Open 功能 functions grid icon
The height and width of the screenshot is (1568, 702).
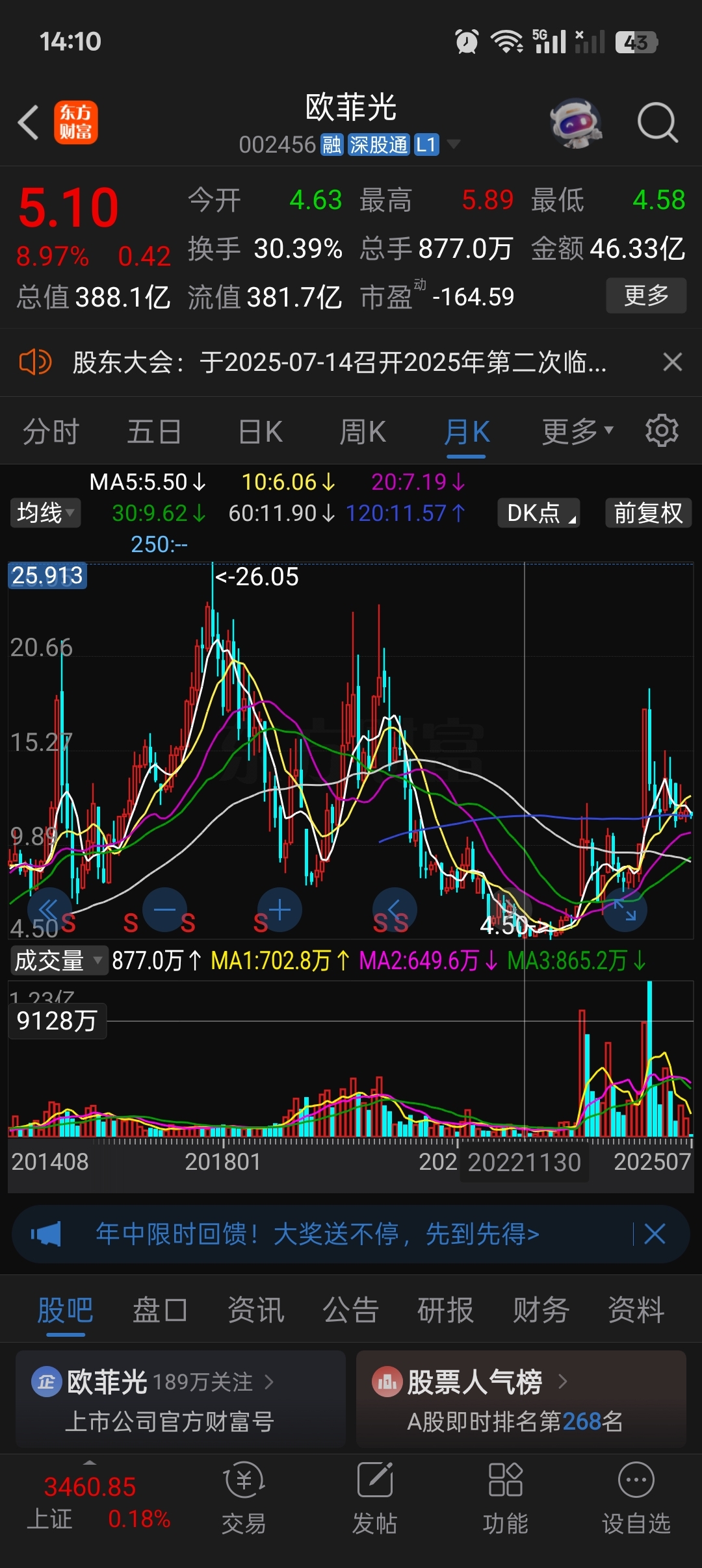coord(506,1499)
